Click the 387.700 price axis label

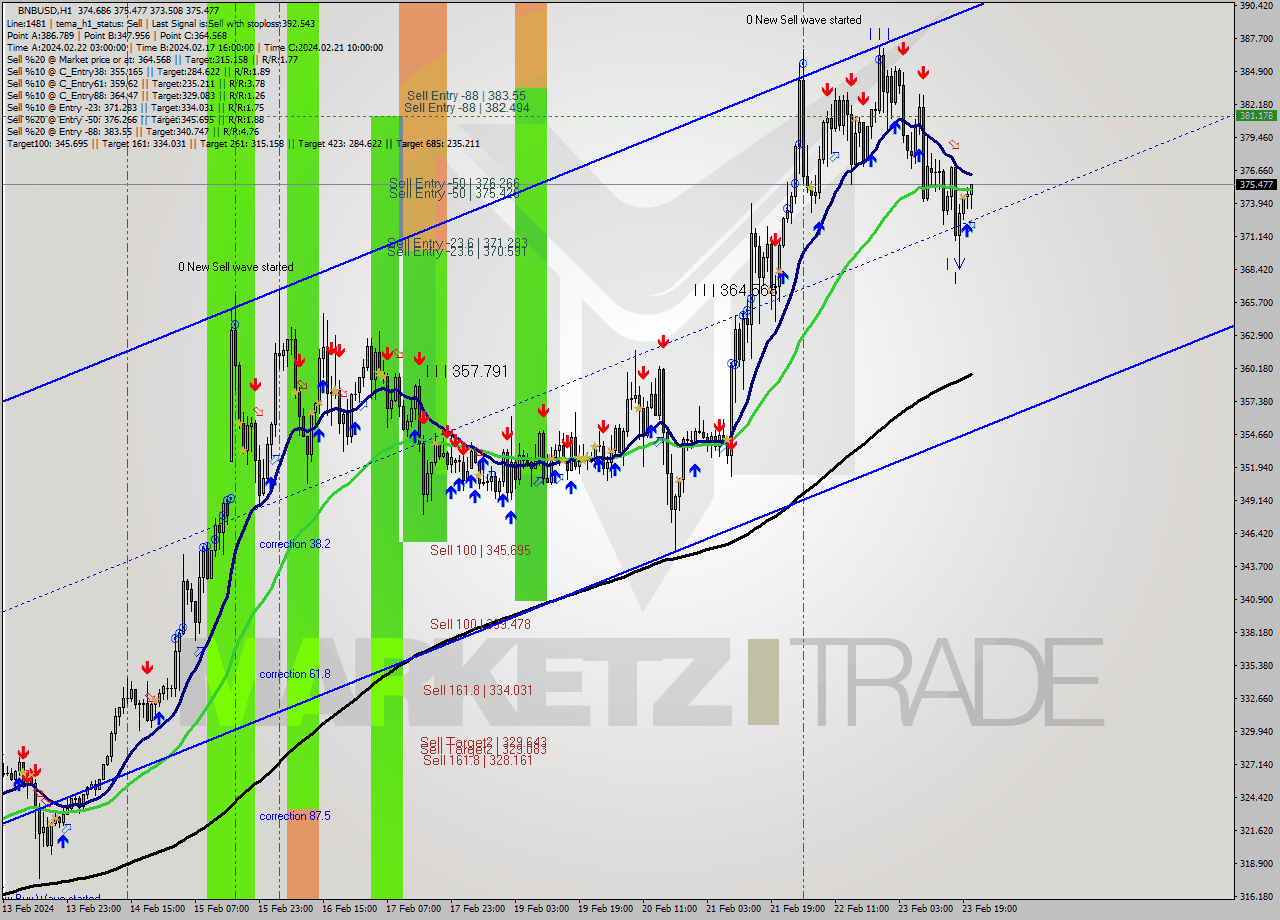[x=1256, y=39]
